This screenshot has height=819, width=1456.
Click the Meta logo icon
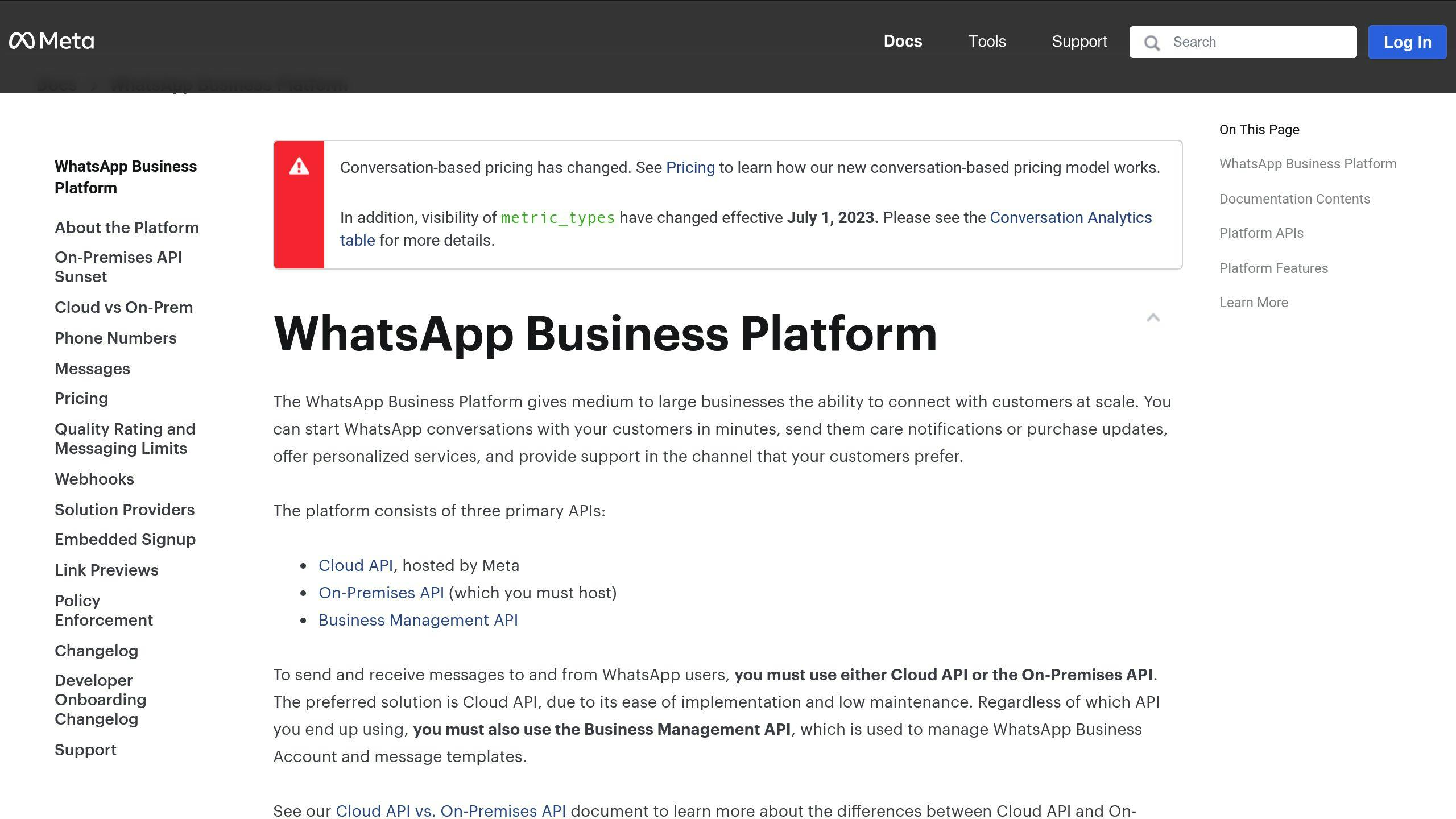[x=20, y=40]
